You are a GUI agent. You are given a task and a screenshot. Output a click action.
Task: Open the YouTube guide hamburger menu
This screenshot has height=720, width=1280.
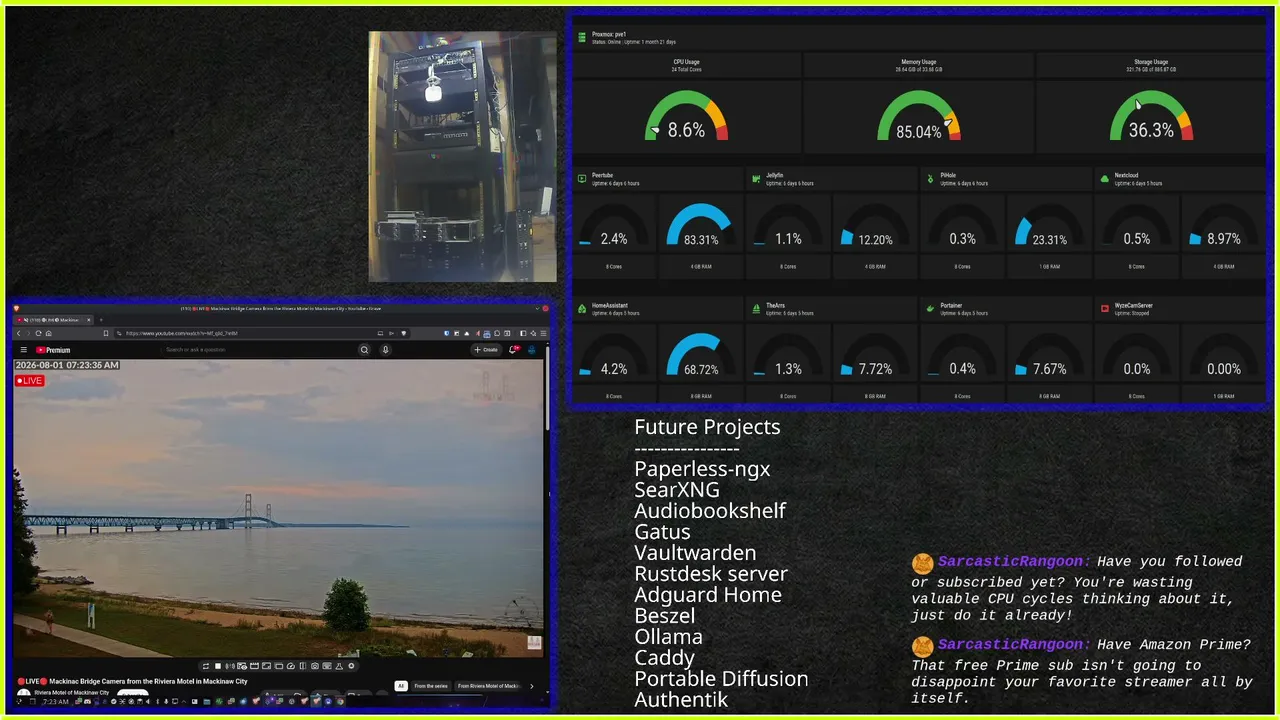pyautogui.click(x=24, y=350)
